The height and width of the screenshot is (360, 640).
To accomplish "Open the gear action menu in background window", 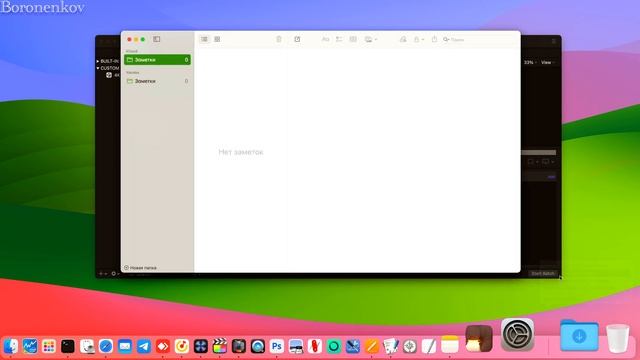I will tap(115, 273).
